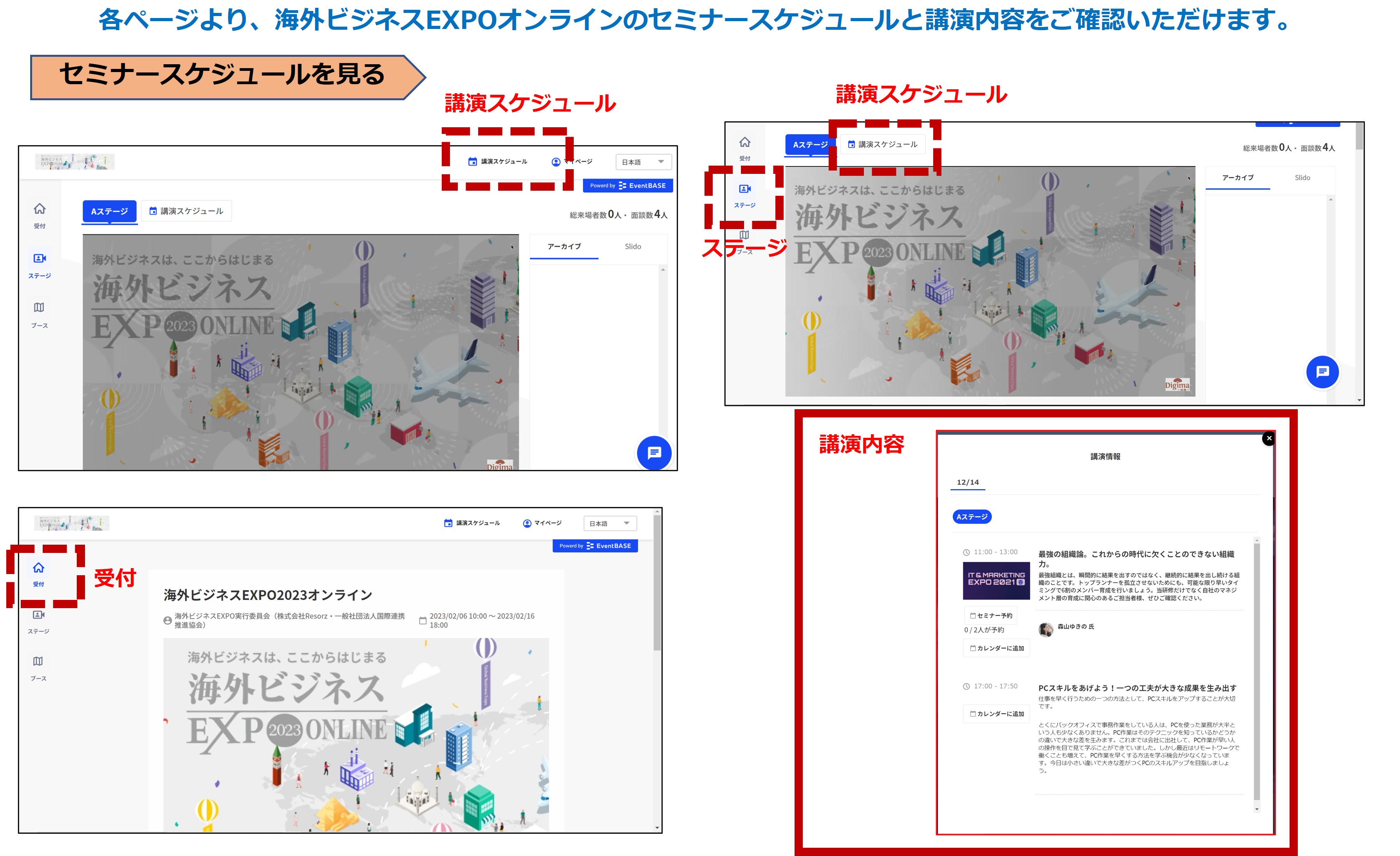Click 17:00 - 17:50 clock time label
The image size is (1400, 856).
point(990,686)
